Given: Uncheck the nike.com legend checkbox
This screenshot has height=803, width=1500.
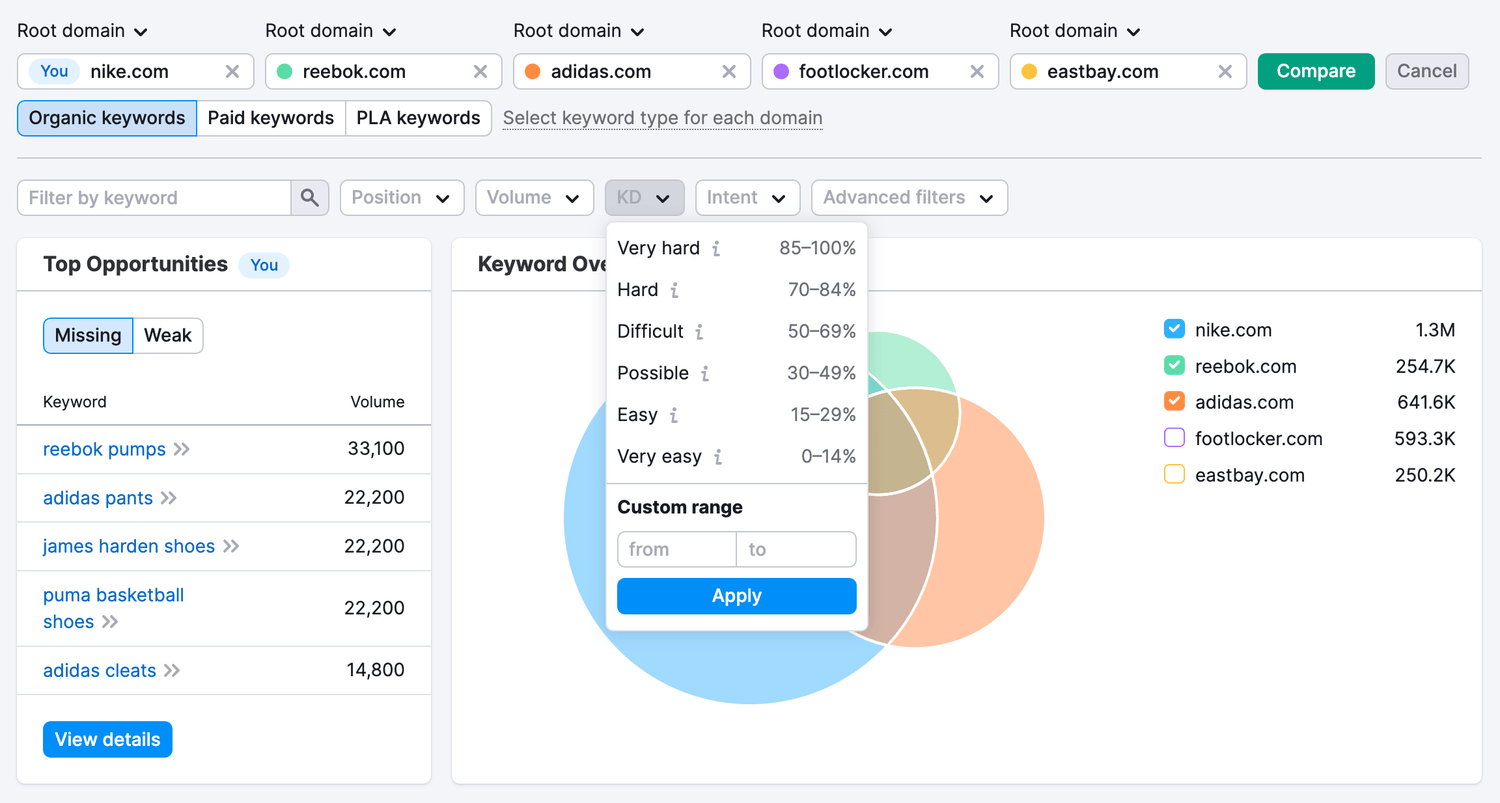Looking at the screenshot, I should point(1174,330).
